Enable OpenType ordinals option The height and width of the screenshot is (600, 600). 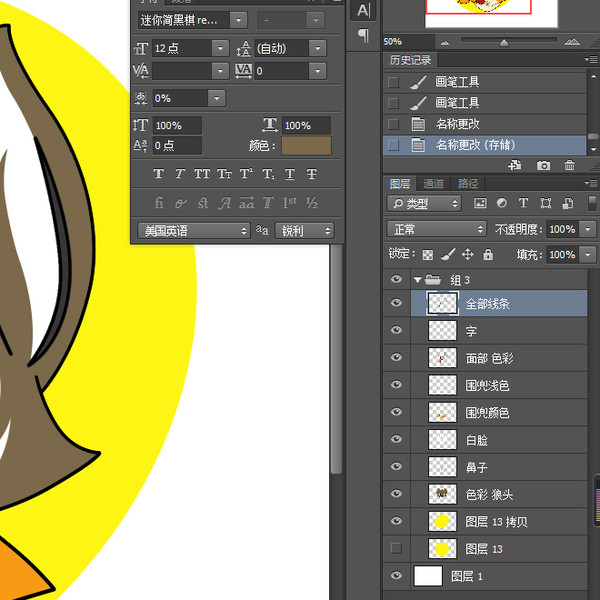point(289,203)
